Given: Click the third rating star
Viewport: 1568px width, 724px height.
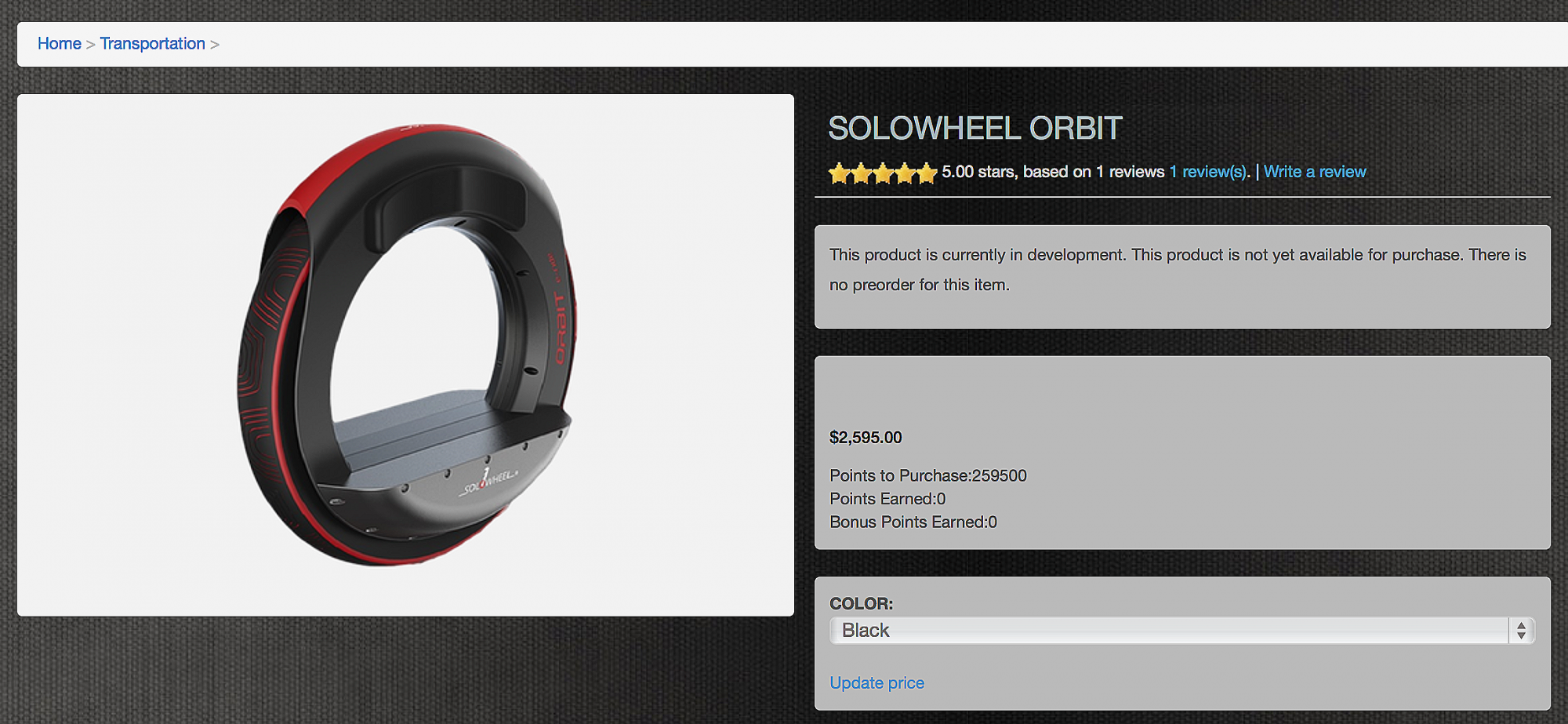Looking at the screenshot, I should (884, 173).
